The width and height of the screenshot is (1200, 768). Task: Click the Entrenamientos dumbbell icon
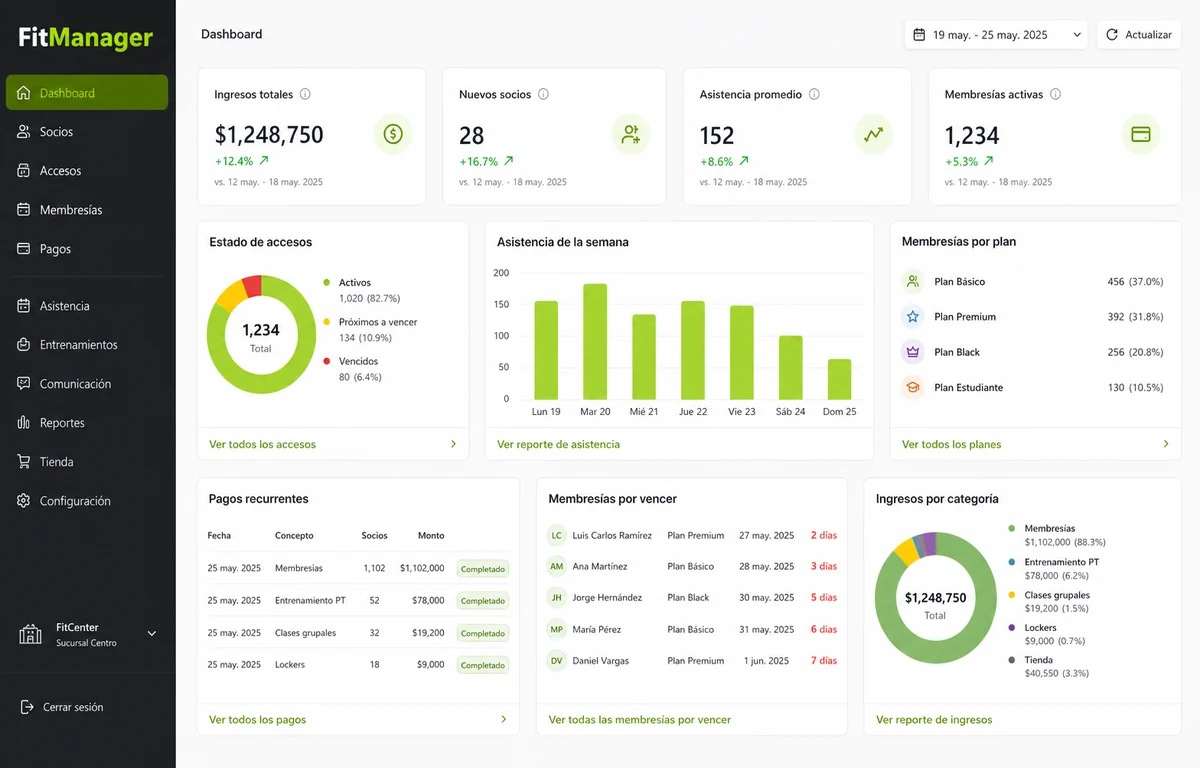(24, 345)
